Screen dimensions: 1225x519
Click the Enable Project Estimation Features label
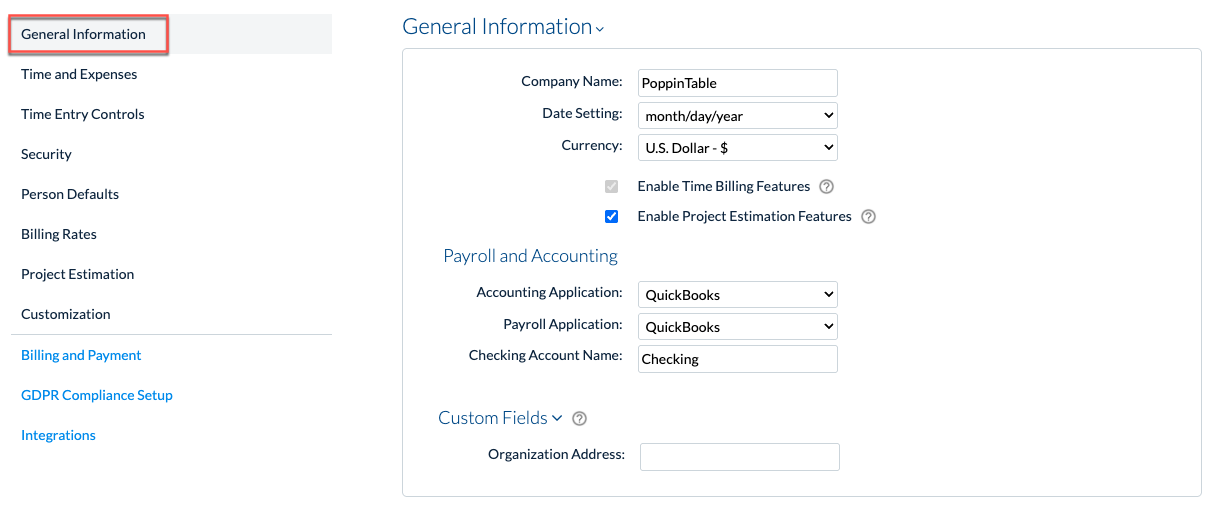[745, 216]
